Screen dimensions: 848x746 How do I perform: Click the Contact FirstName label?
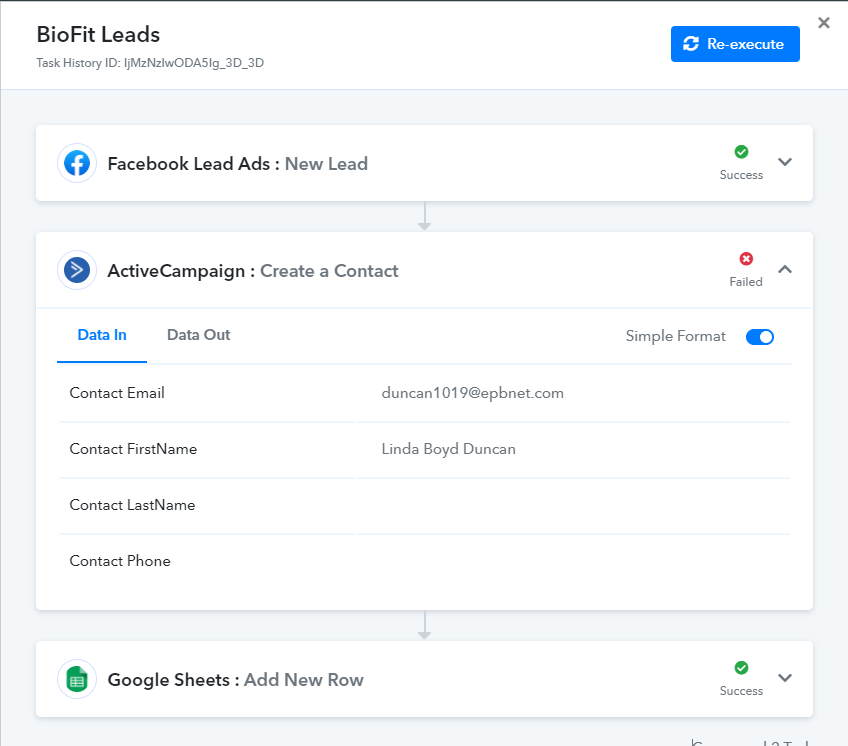click(133, 449)
